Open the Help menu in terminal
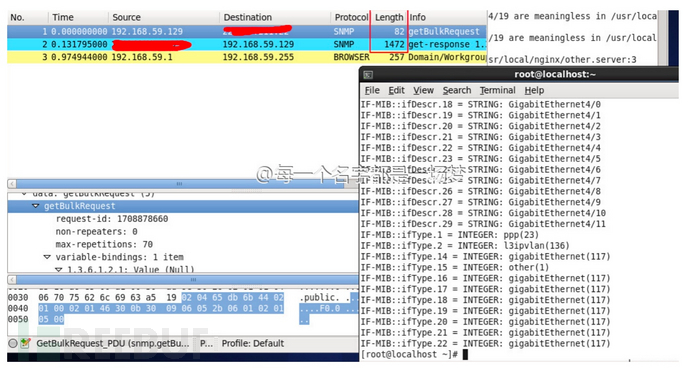This screenshot has width=690, height=368. coord(534,90)
